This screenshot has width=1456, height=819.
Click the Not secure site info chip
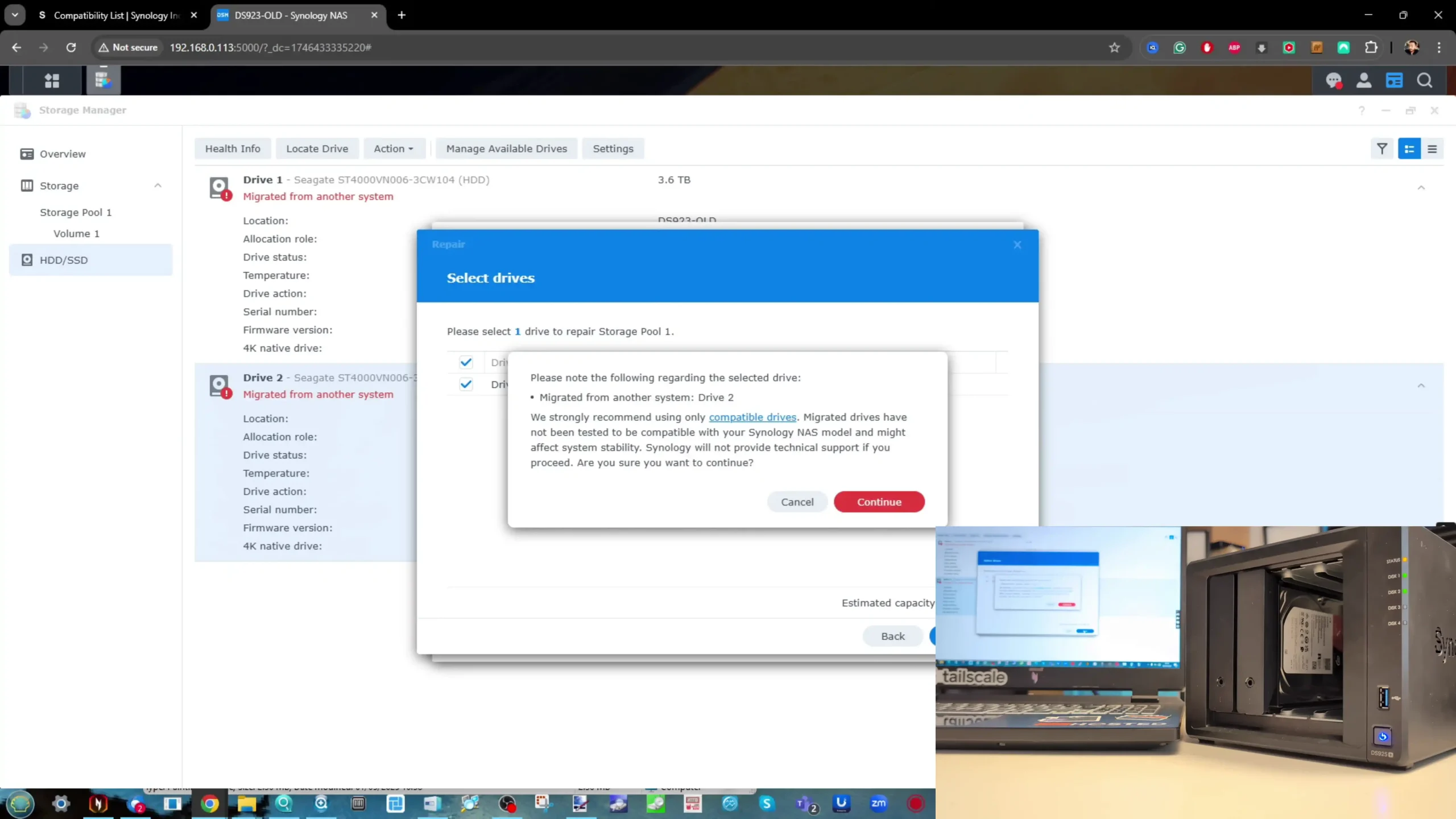coord(128,48)
